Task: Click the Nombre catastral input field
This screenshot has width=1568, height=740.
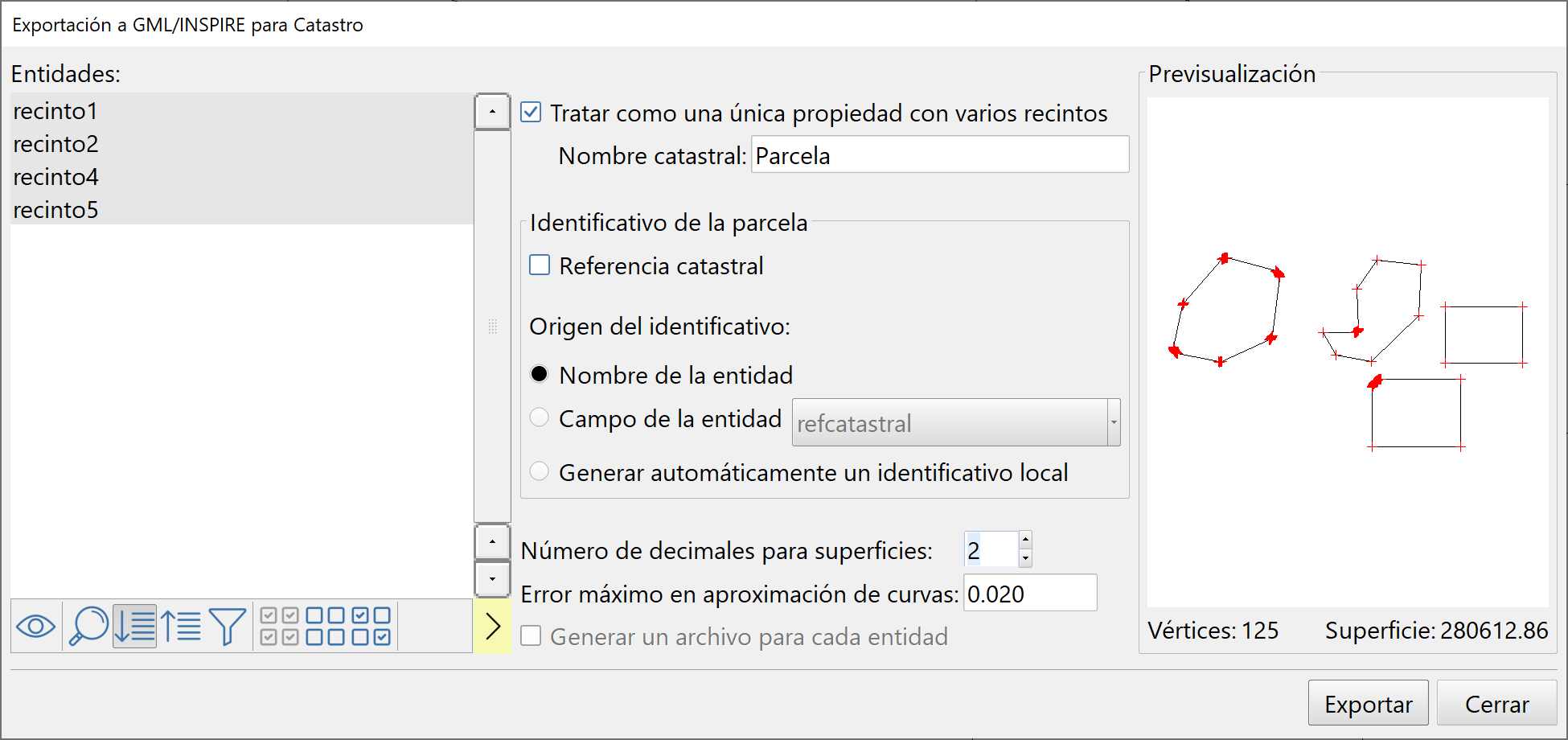Action: point(938,154)
